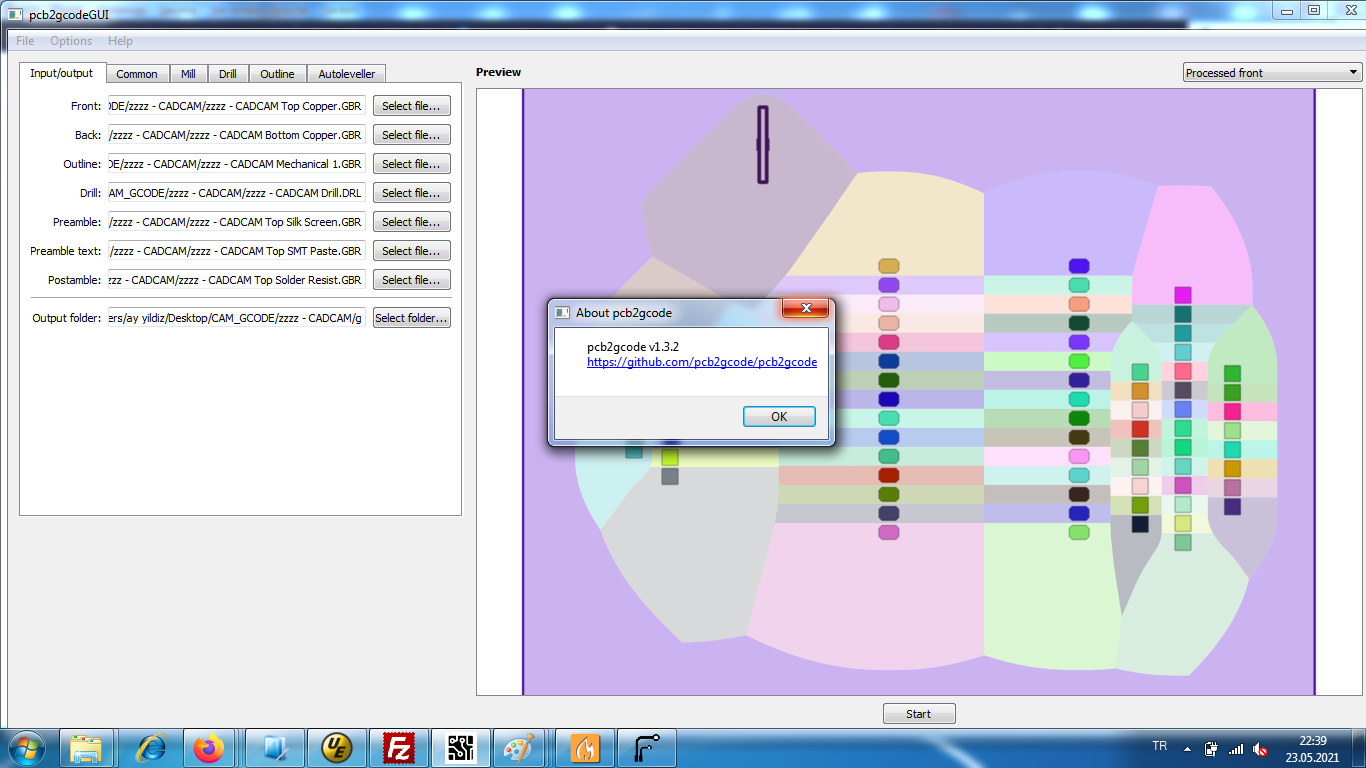This screenshot has width=1366, height=768.
Task: Launch FileZilla from the taskbar
Action: coord(399,747)
